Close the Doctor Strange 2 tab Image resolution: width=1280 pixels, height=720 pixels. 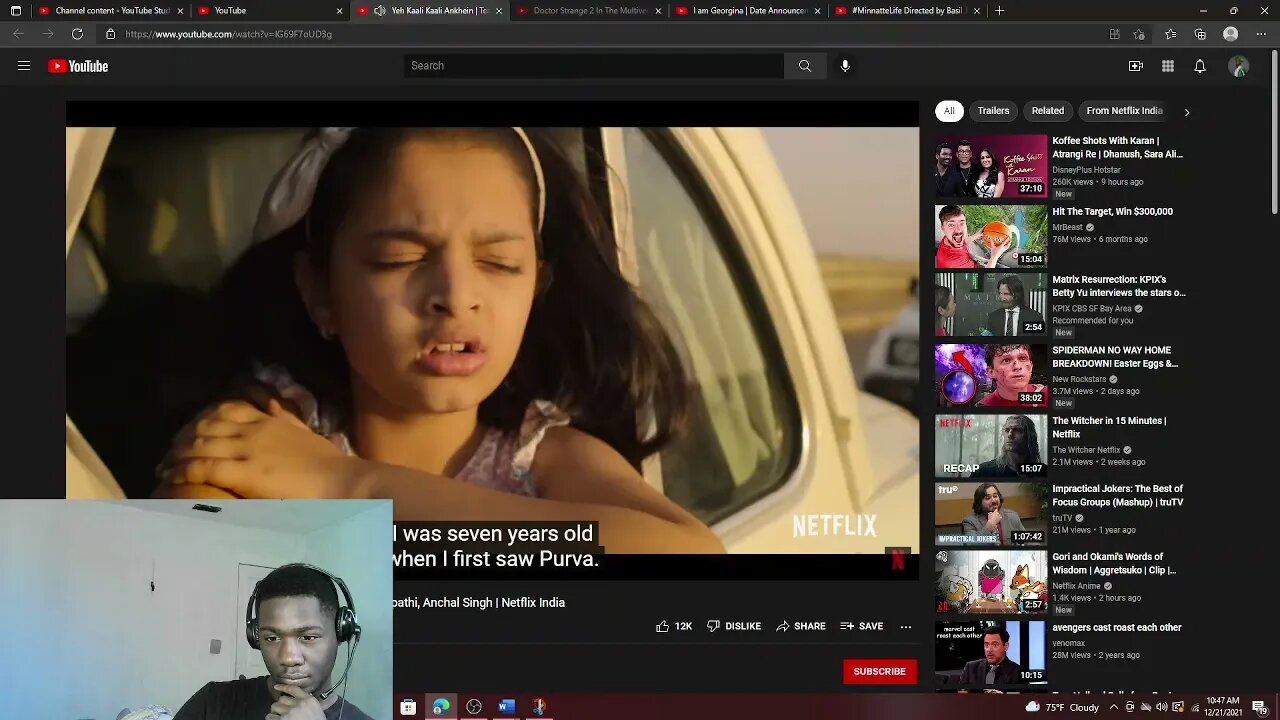[658, 11]
